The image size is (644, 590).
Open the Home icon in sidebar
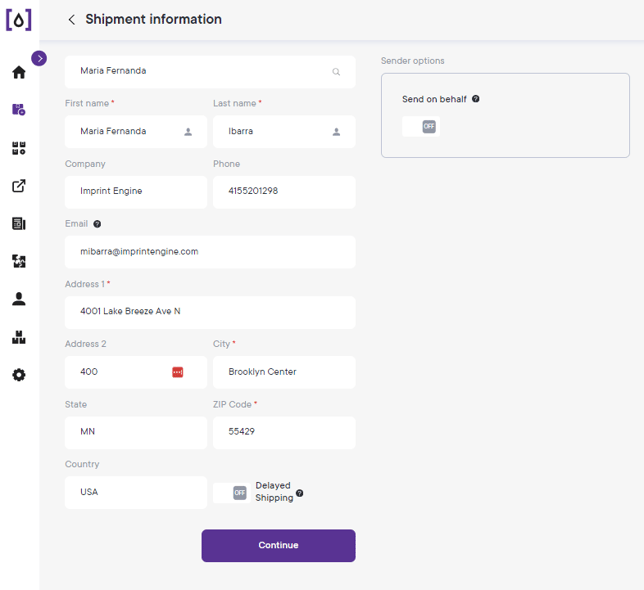(x=19, y=72)
